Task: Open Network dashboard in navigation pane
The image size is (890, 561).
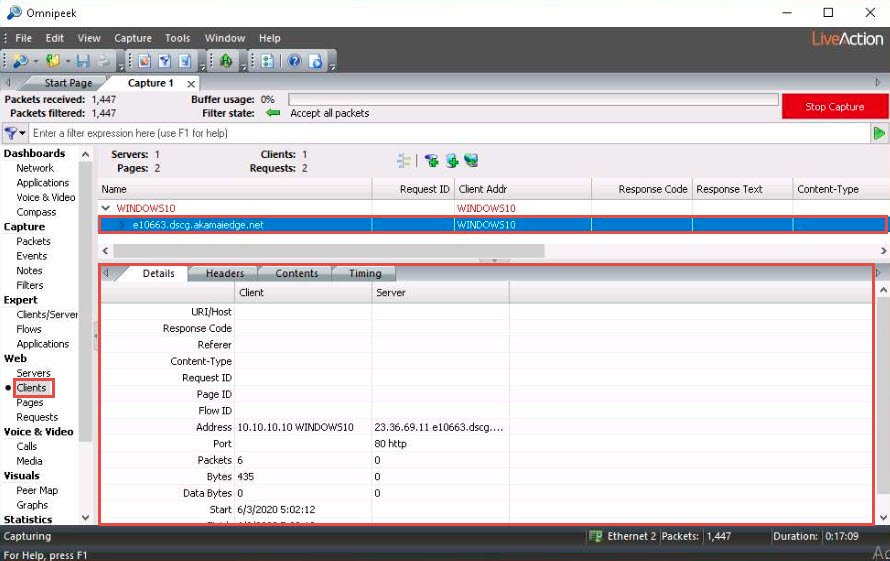Action: point(35,168)
